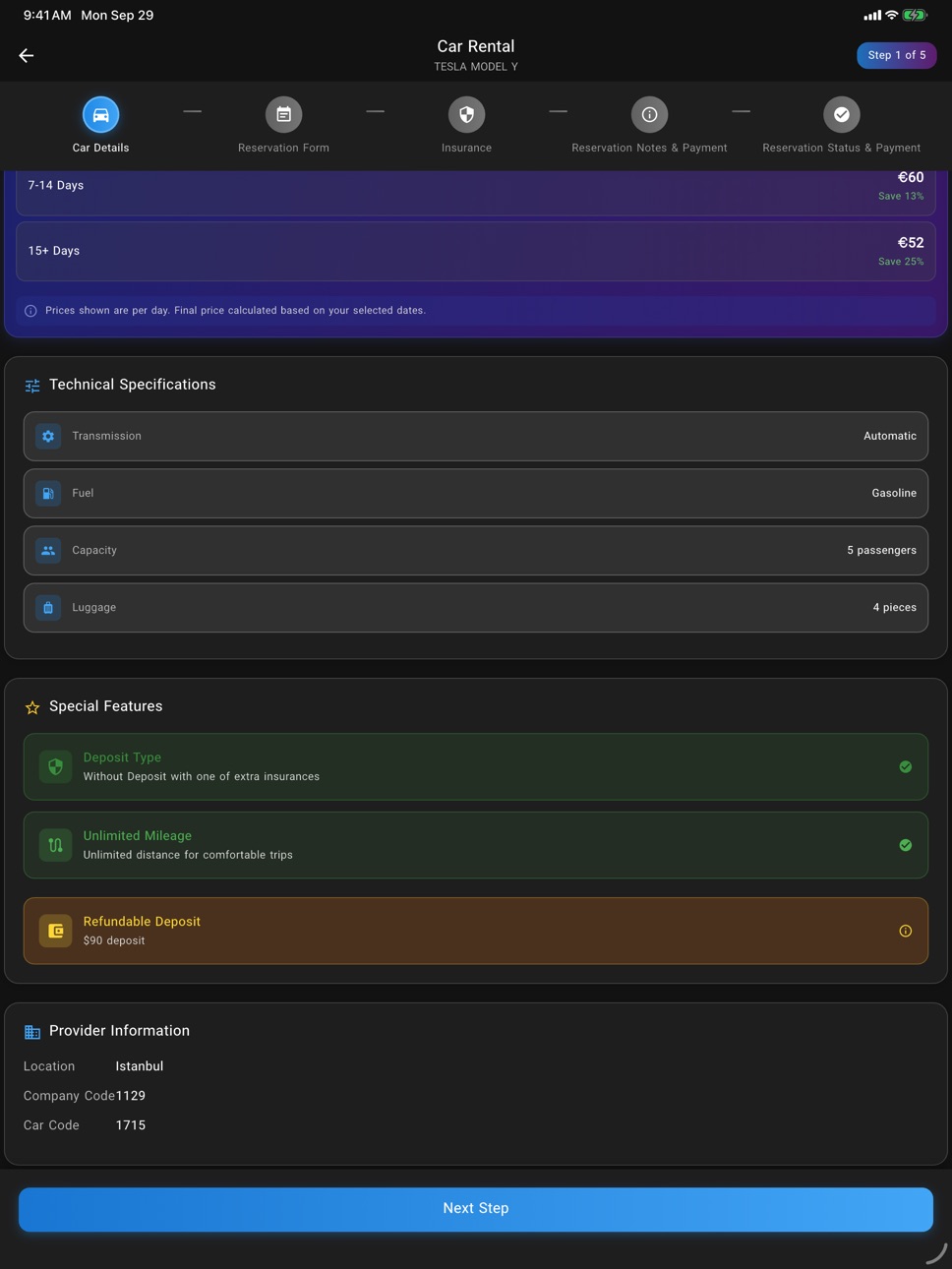Image resolution: width=952 pixels, height=1269 pixels.
Task: Click the 4 pieces luggage value
Action: [x=895, y=608]
